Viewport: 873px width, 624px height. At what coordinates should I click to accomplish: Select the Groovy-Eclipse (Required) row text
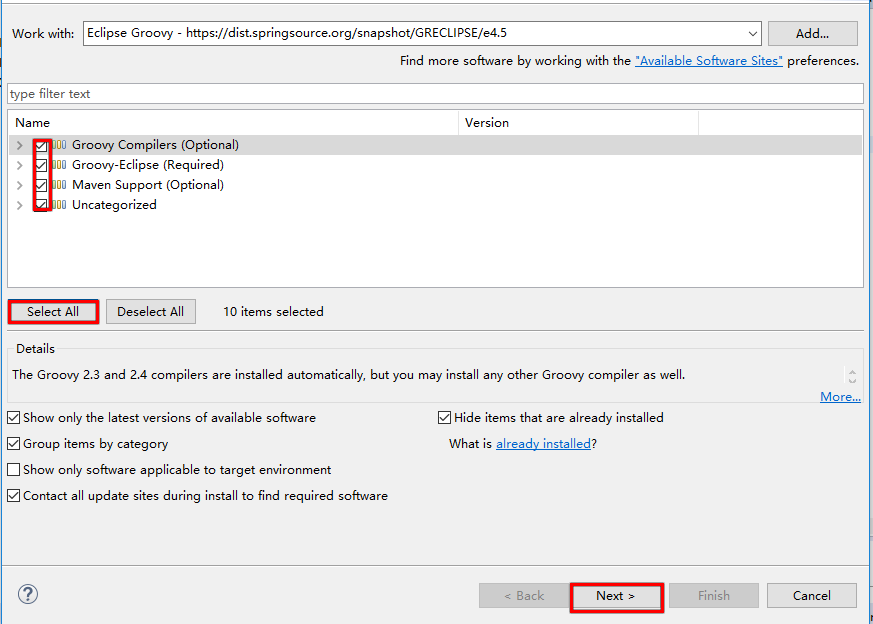pos(148,165)
